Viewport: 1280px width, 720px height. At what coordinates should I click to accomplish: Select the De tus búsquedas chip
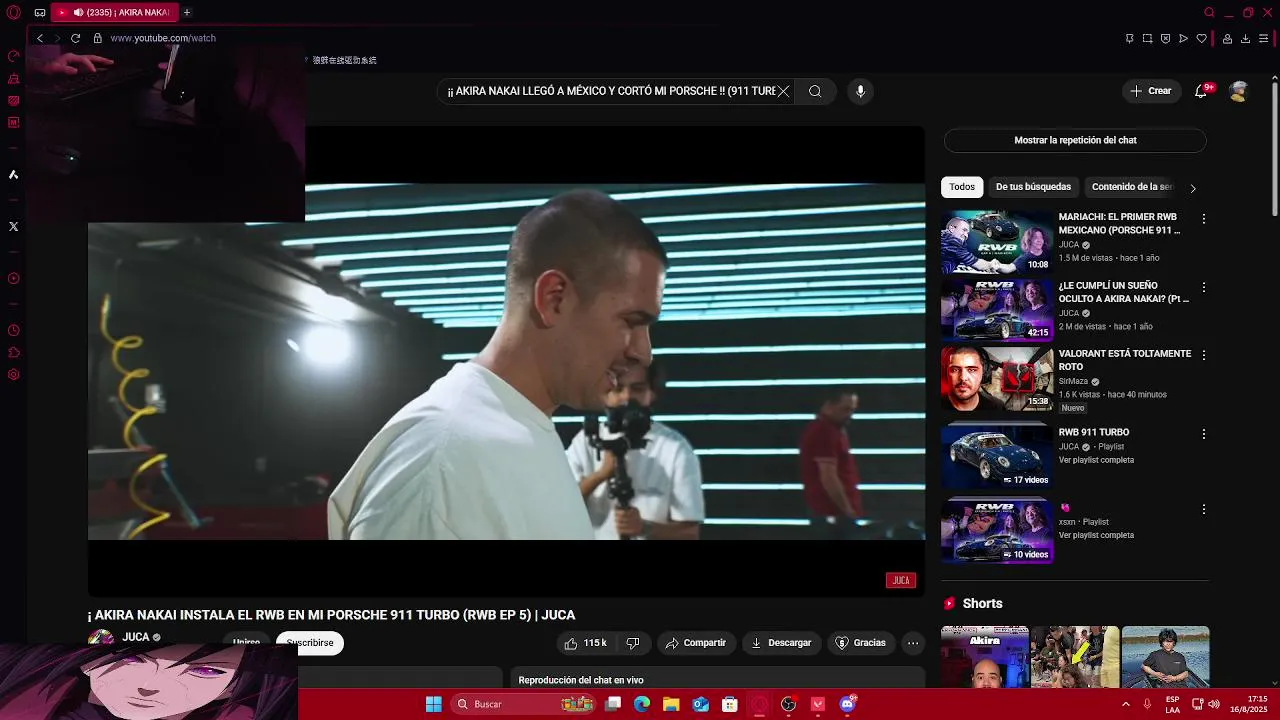click(x=1033, y=187)
